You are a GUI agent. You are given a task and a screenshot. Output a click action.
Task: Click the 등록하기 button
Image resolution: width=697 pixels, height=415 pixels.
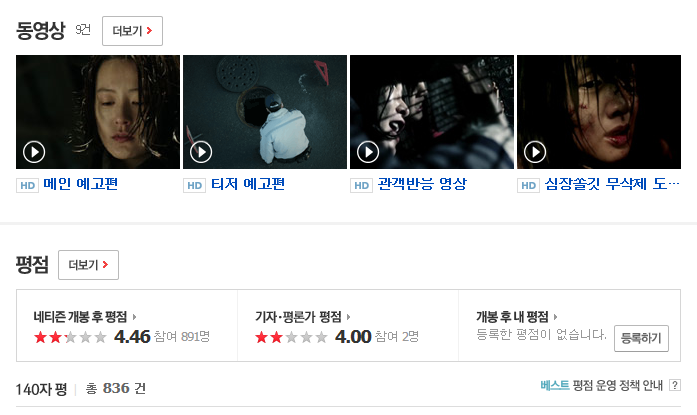click(x=641, y=339)
